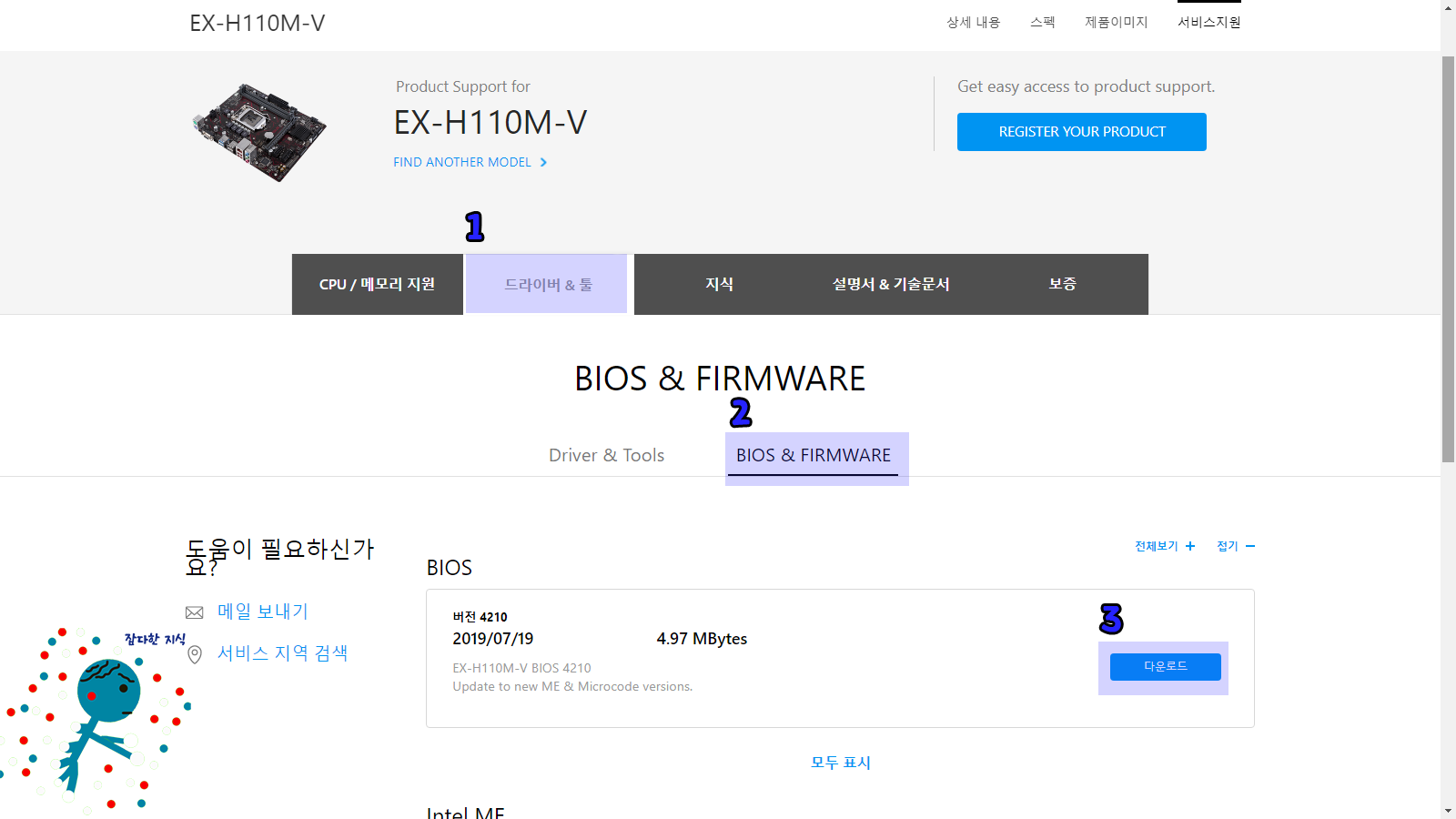Switch to the Driver & Tools sub-tab
The width and height of the screenshot is (1456, 819).
point(607,455)
